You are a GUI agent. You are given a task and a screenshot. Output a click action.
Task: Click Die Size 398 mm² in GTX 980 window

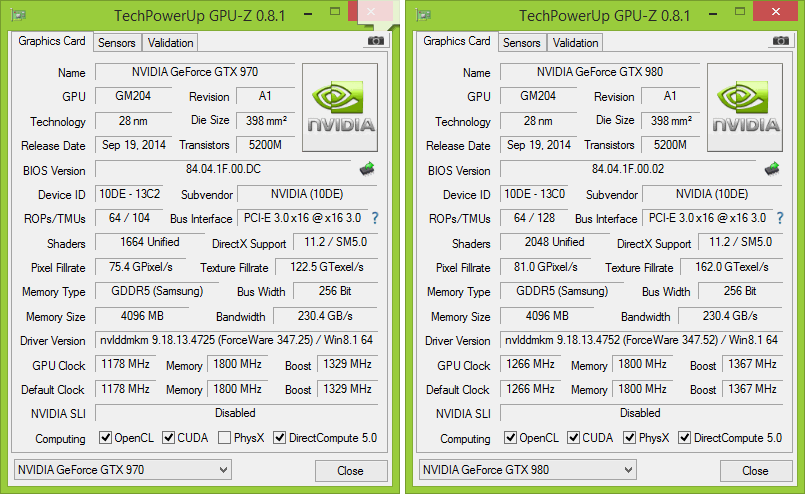tap(672, 121)
